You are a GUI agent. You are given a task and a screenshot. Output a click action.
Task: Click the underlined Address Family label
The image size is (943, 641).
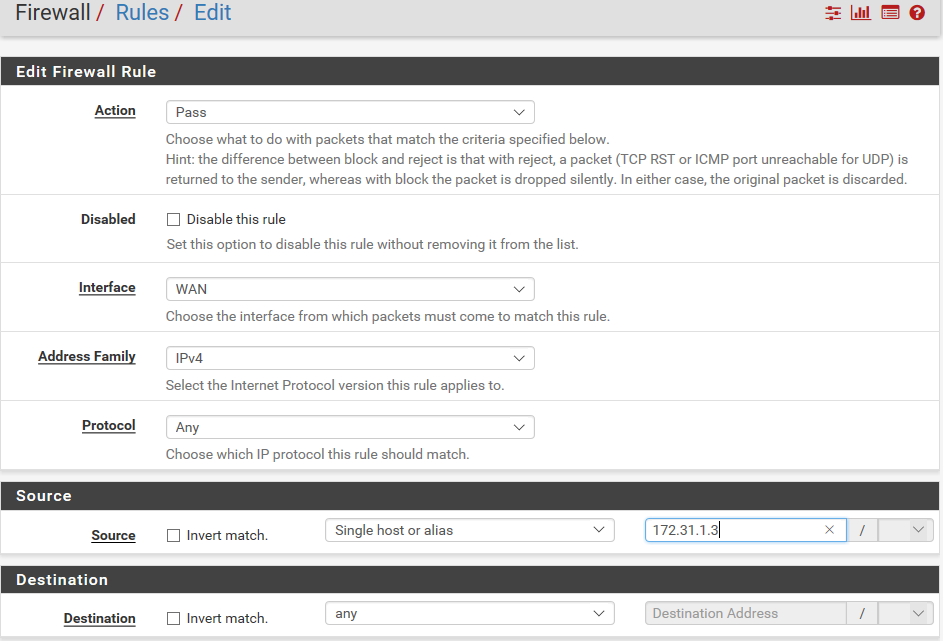click(87, 356)
